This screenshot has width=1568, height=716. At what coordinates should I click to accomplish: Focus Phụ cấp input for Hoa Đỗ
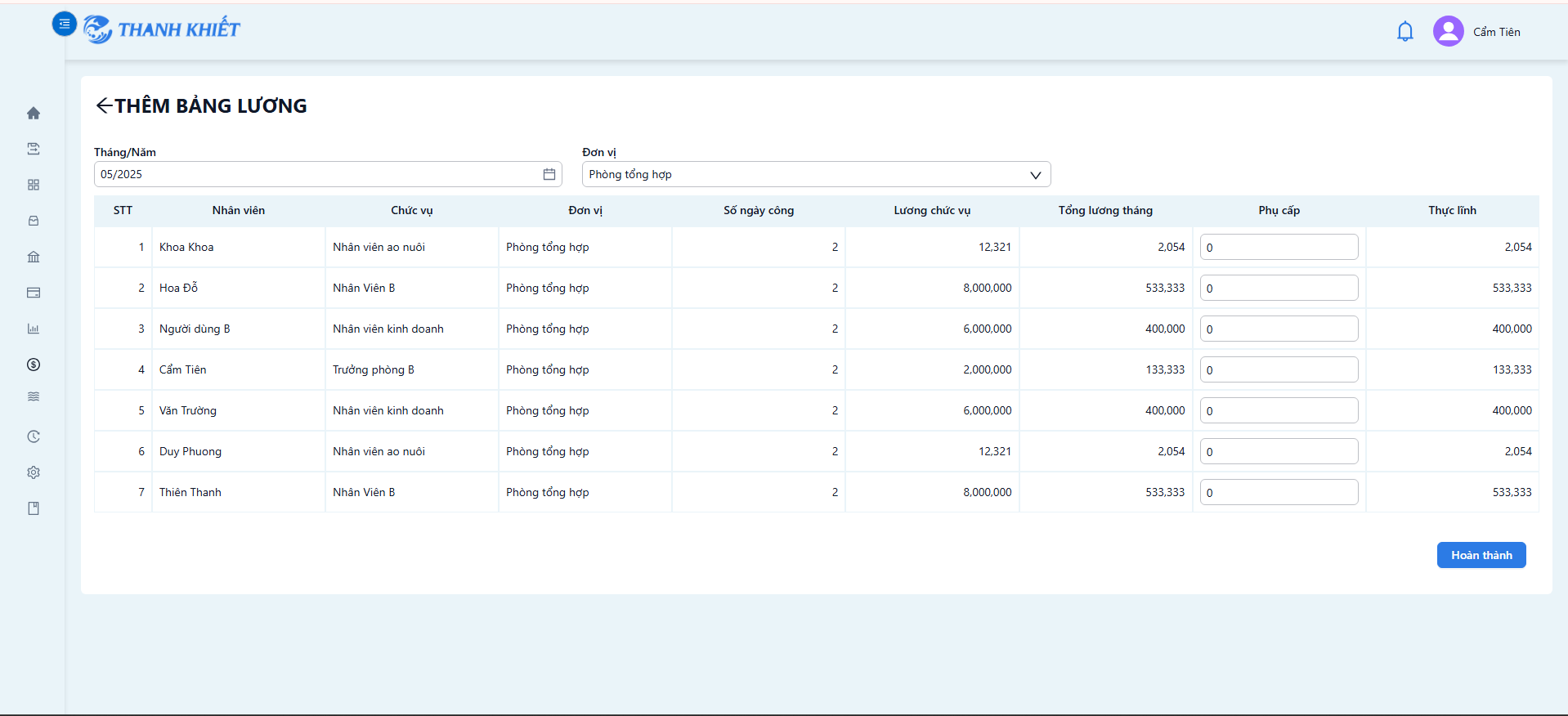click(x=1279, y=288)
